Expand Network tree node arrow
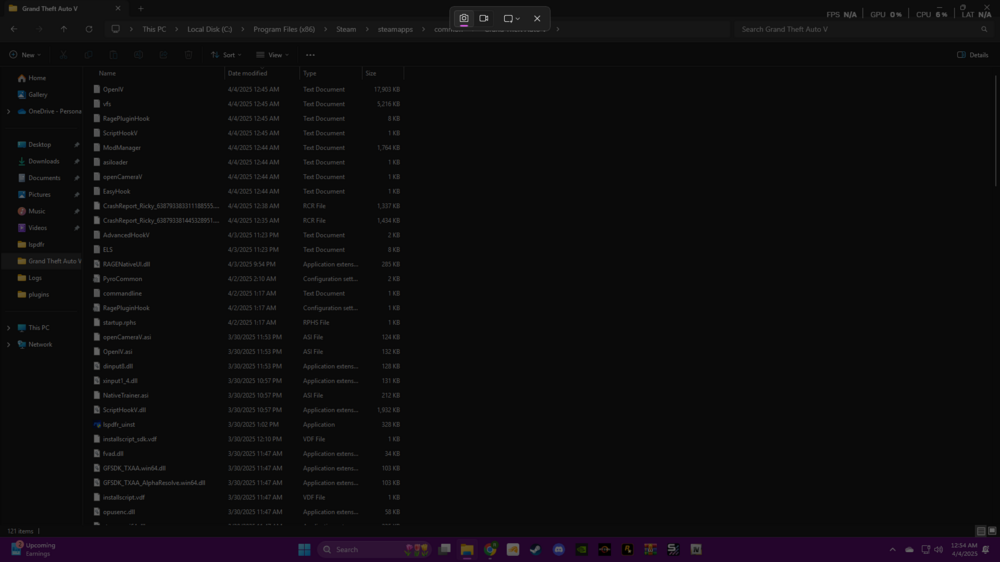 (x=8, y=344)
